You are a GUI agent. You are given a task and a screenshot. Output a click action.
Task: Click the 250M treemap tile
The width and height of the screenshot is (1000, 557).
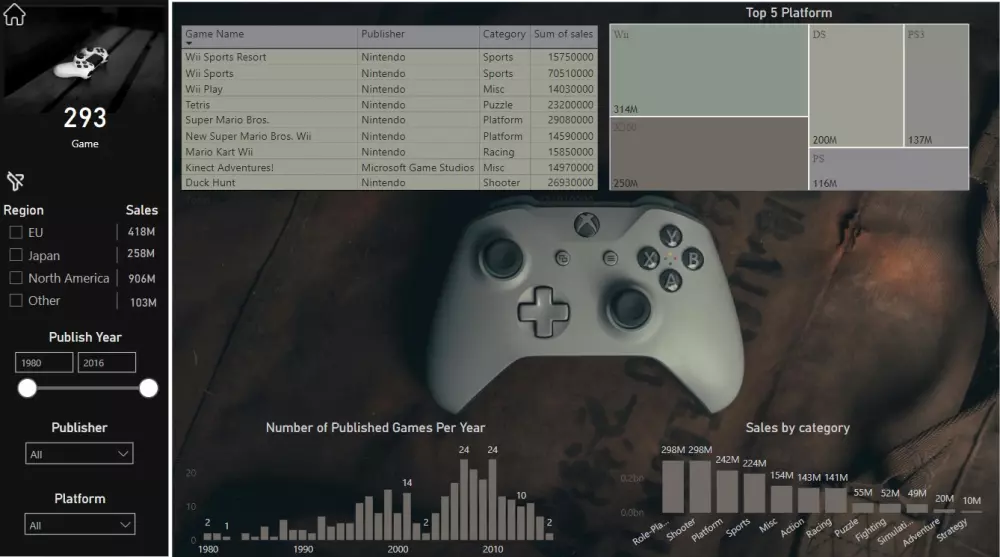[709, 154]
